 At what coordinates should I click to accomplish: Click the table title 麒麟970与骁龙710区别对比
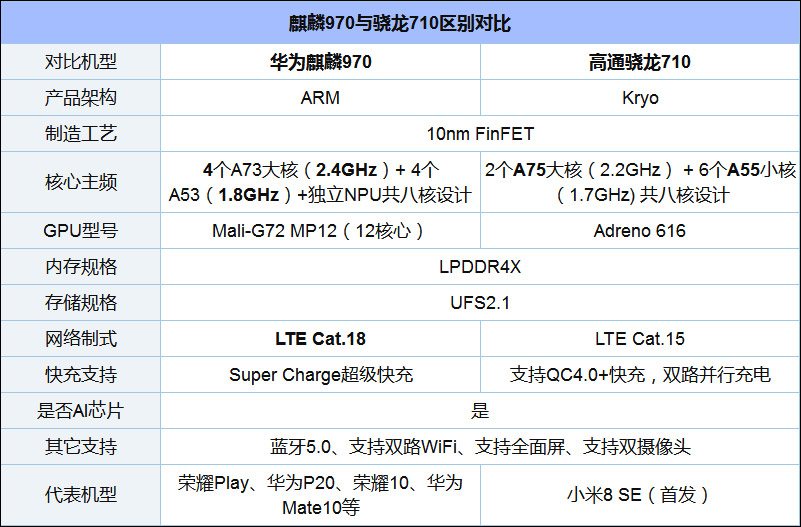400,23
